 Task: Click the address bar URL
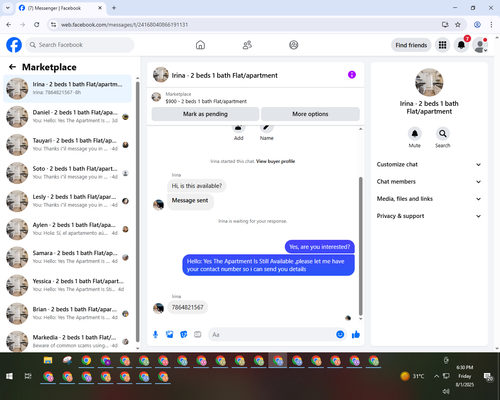point(124,25)
